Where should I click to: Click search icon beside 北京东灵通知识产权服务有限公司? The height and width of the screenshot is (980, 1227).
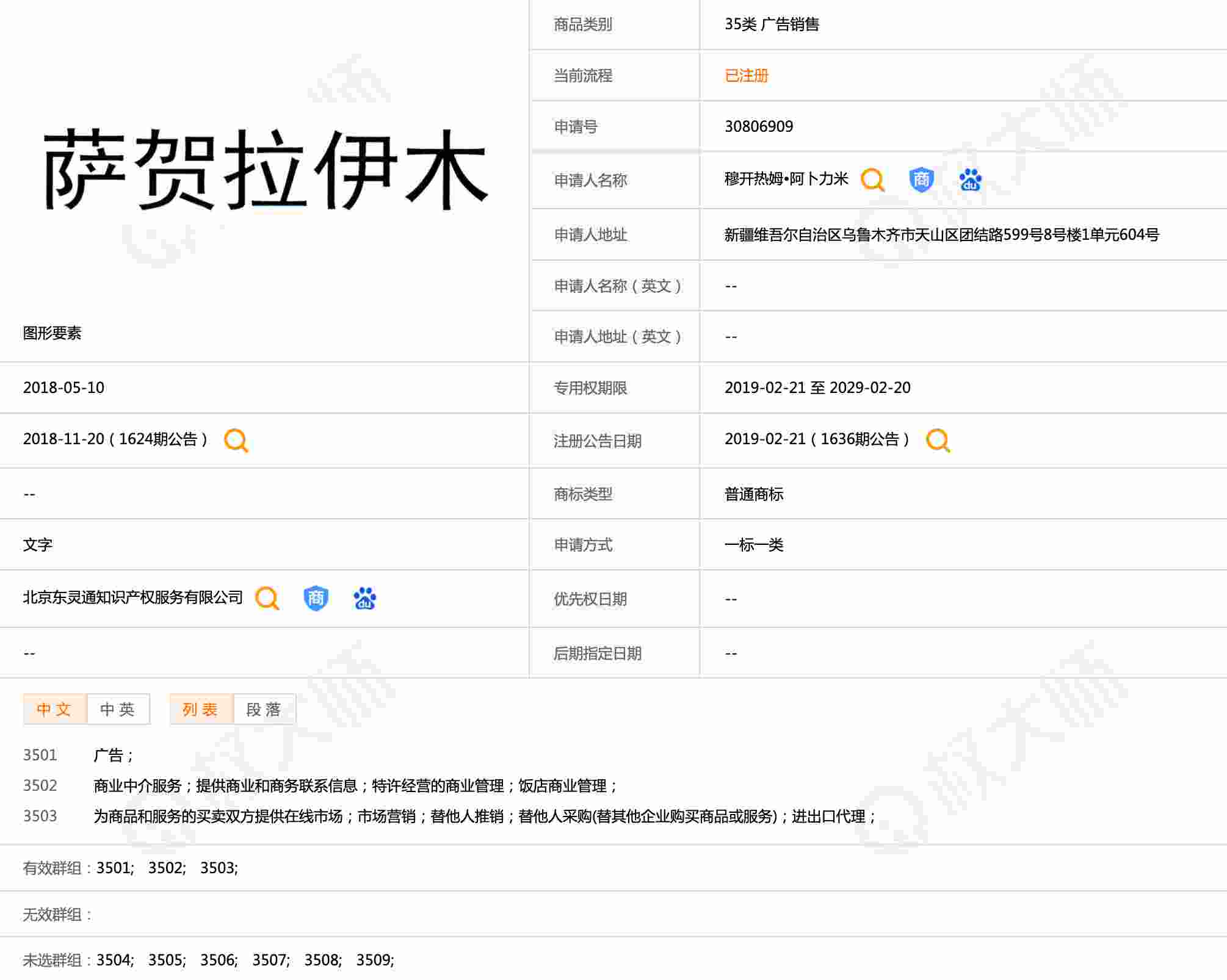point(267,598)
